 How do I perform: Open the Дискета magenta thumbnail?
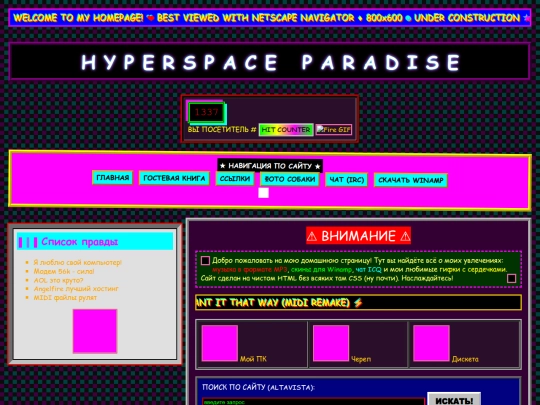[431, 343]
